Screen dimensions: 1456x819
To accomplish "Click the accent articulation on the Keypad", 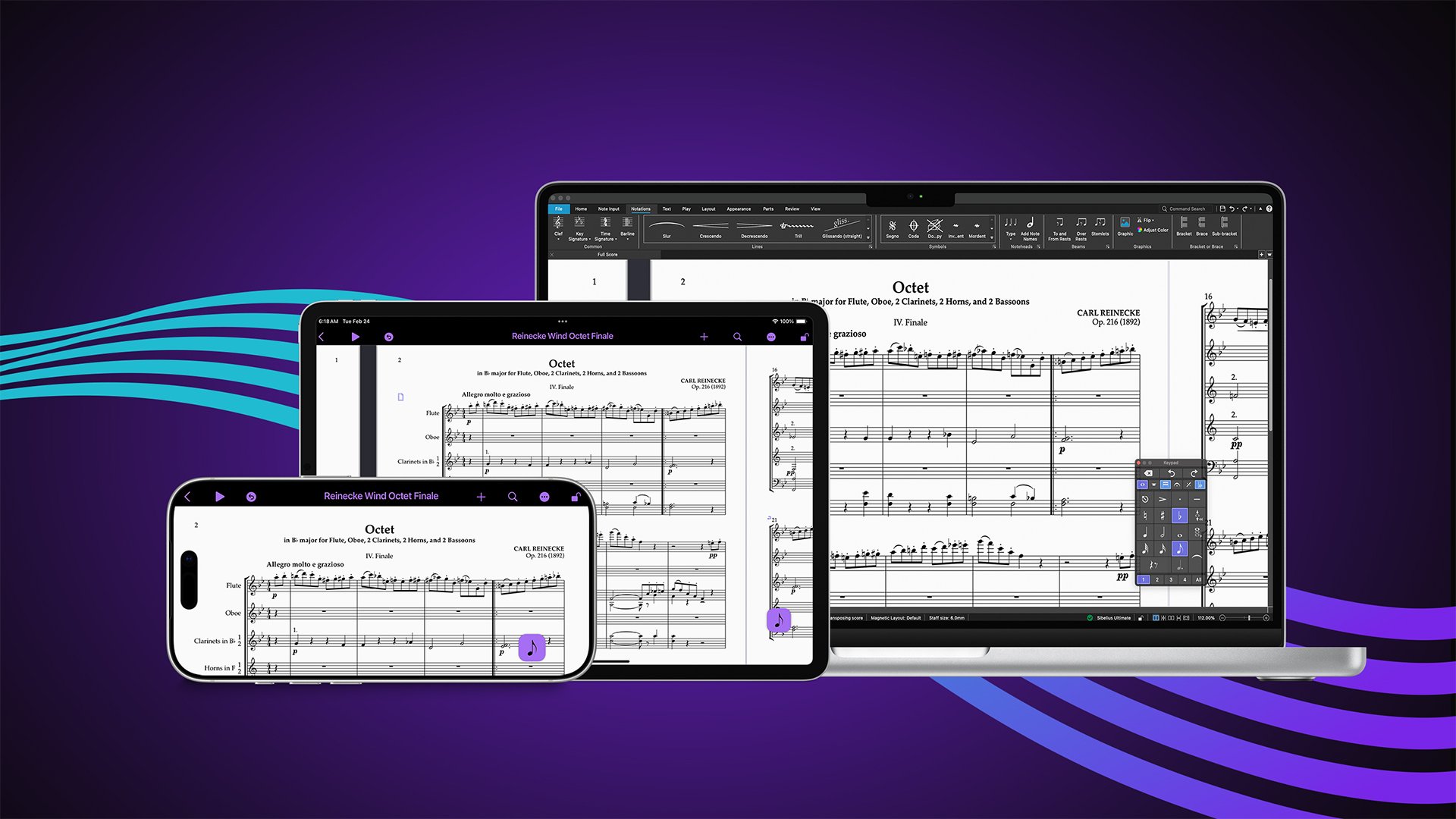I will (1163, 499).
